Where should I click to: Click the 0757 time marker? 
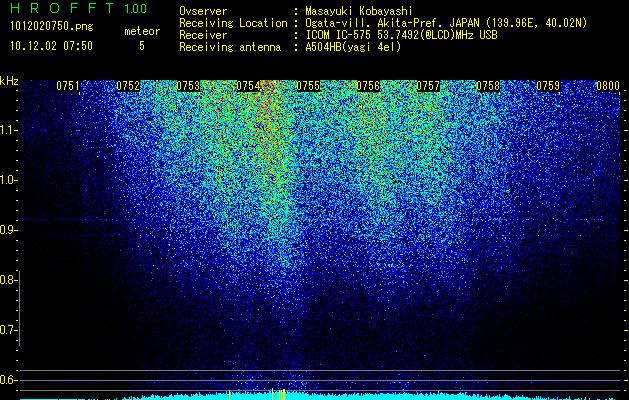click(x=428, y=86)
